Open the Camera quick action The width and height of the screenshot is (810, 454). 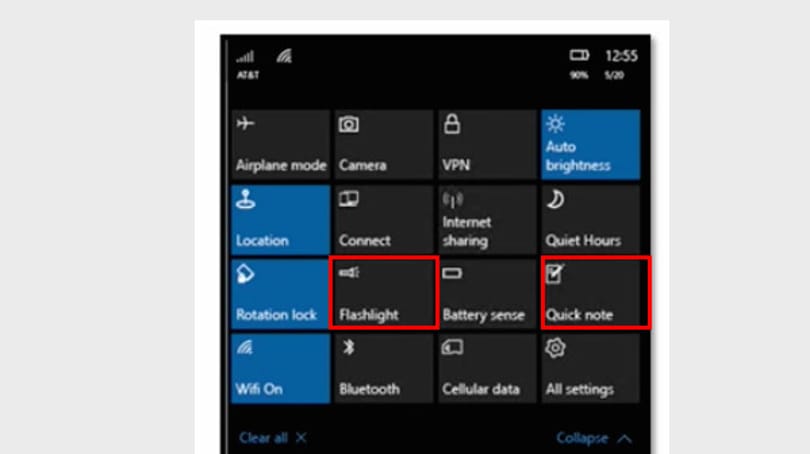click(x=384, y=144)
